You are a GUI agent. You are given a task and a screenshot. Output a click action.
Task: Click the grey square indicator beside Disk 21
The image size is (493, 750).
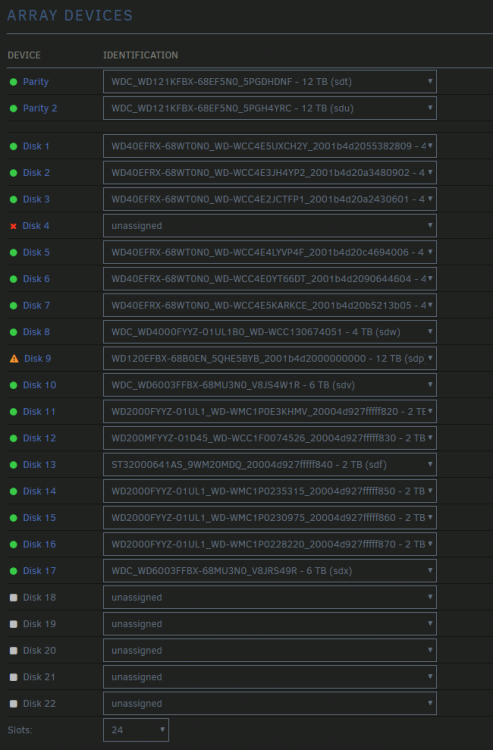13,677
